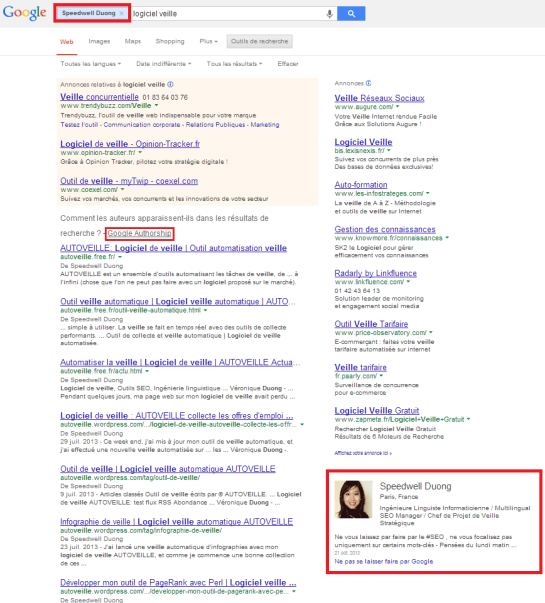Expand arrow next to www.coexel.com

point(123,190)
